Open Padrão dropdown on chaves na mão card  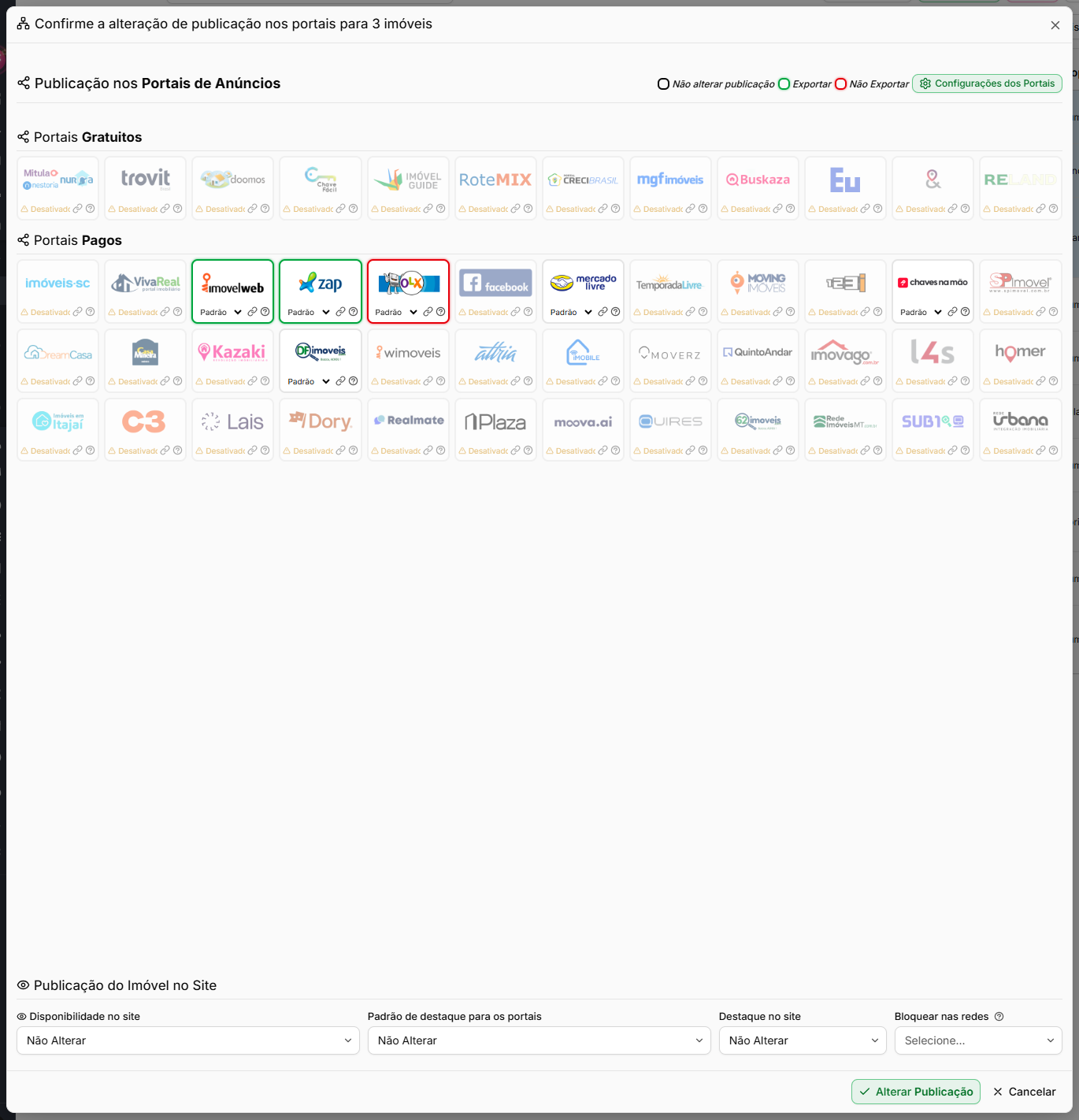point(921,312)
